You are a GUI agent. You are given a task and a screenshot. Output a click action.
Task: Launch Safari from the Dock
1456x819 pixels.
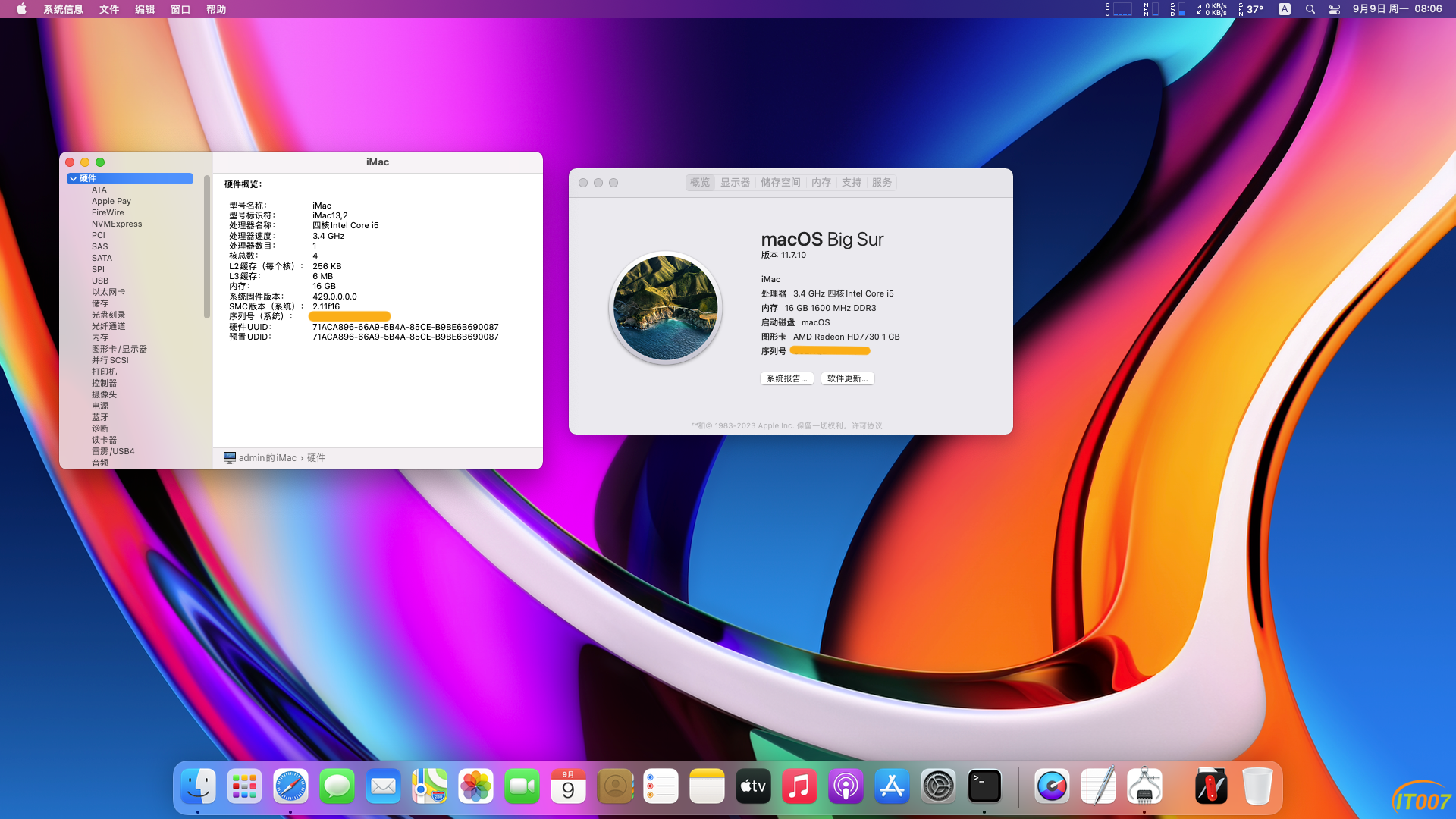tap(290, 786)
